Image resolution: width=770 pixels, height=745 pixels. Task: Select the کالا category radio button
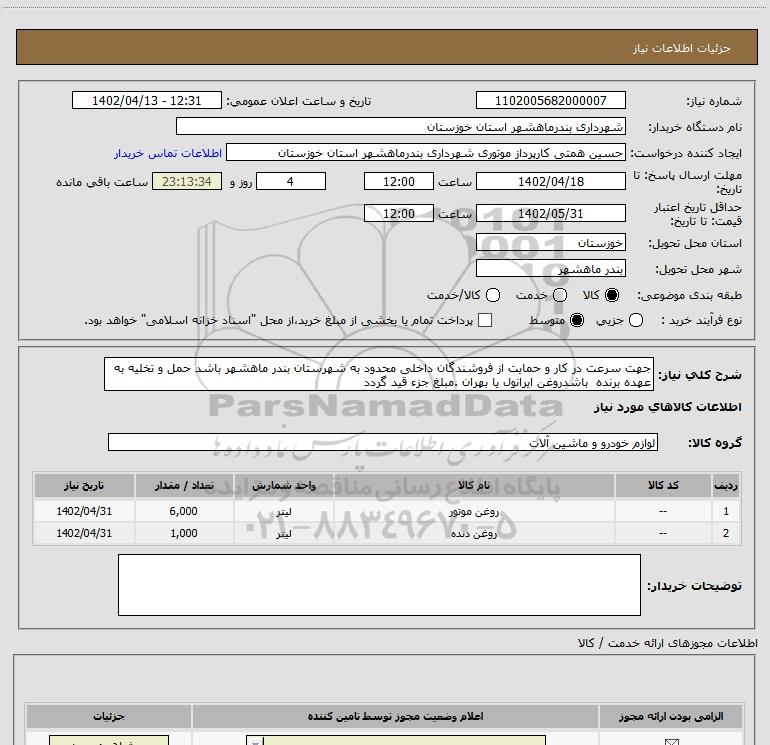point(612,295)
